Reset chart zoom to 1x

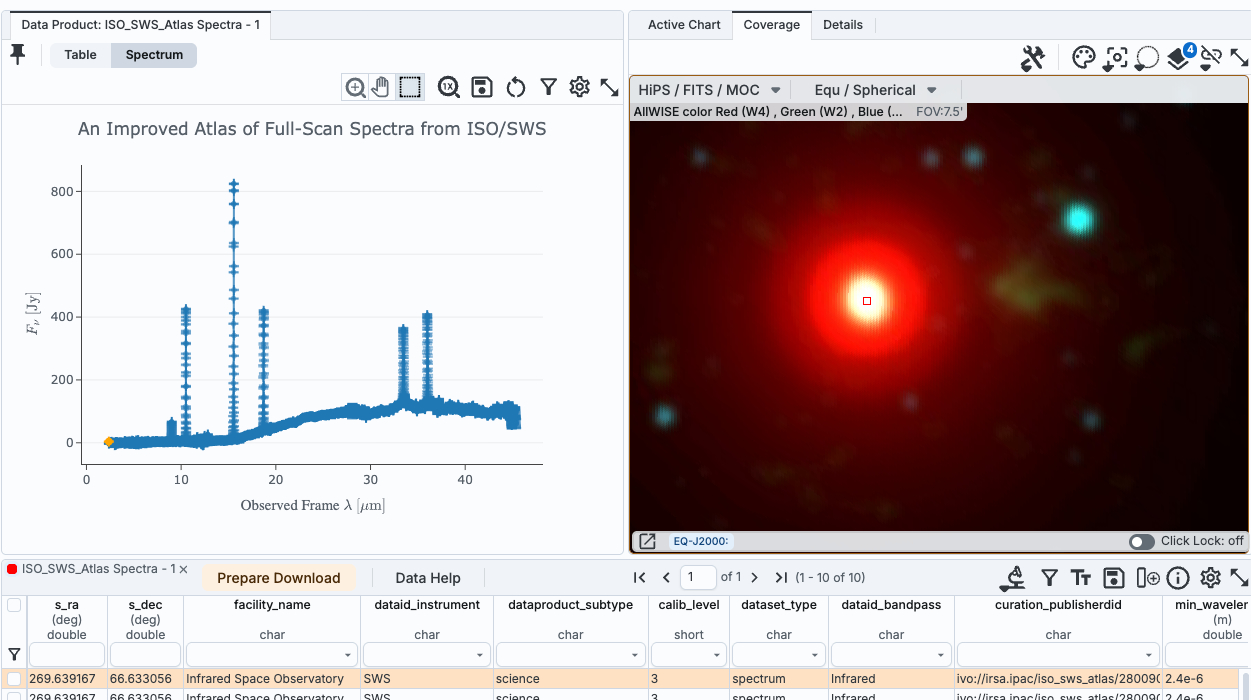[448, 88]
